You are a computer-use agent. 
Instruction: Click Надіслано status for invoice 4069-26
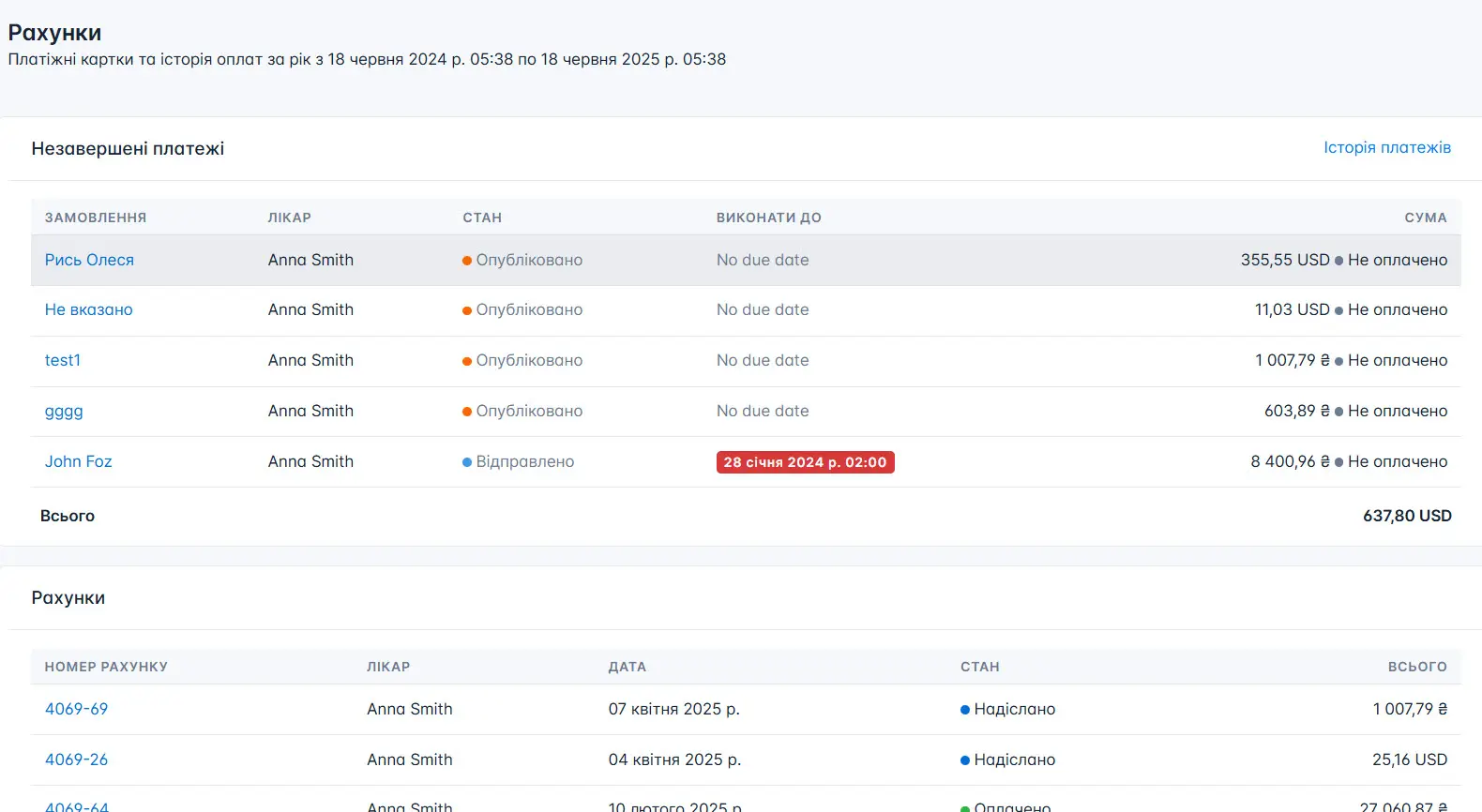tap(1007, 759)
